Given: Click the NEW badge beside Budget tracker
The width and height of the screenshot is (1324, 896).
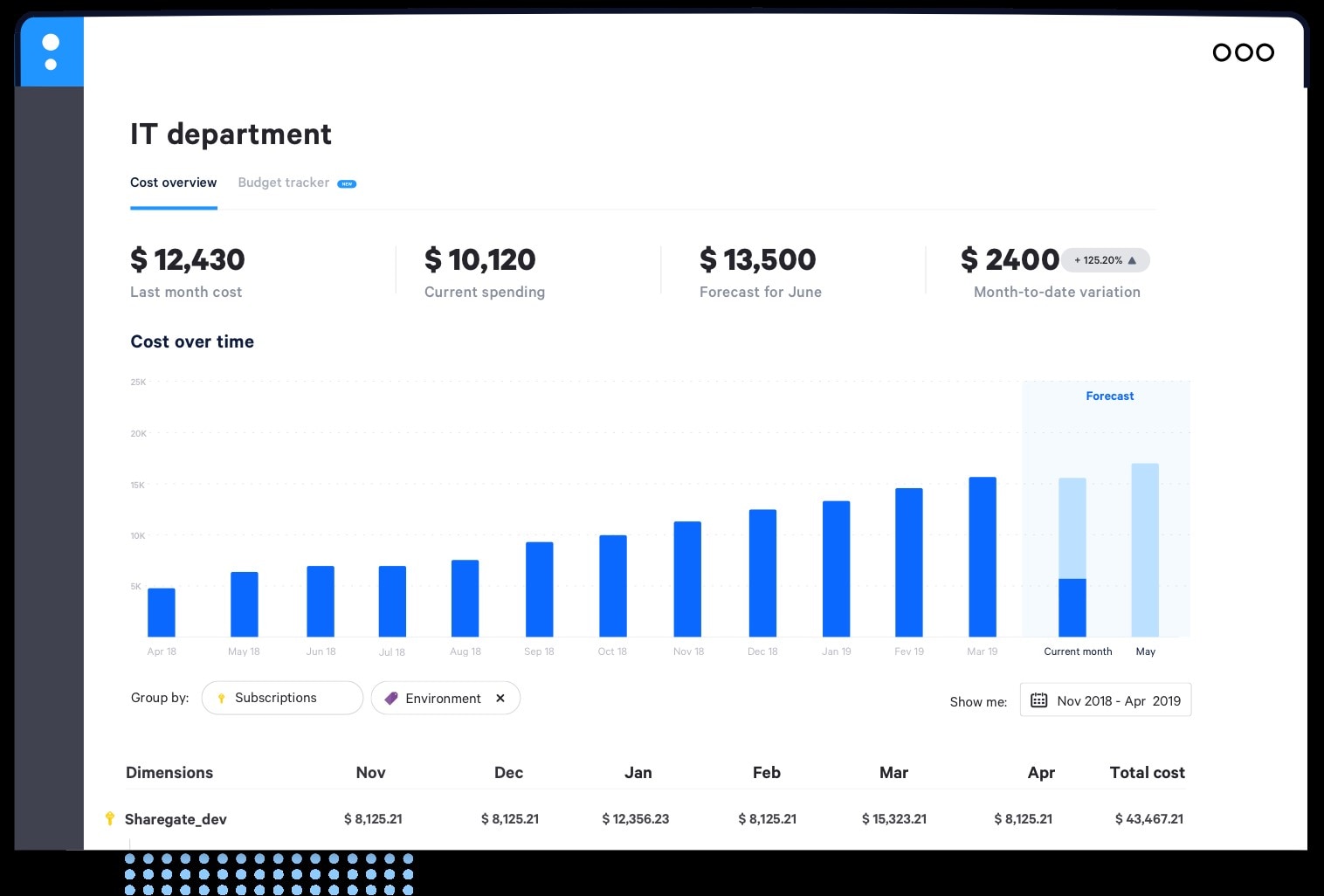Looking at the screenshot, I should click(x=348, y=183).
